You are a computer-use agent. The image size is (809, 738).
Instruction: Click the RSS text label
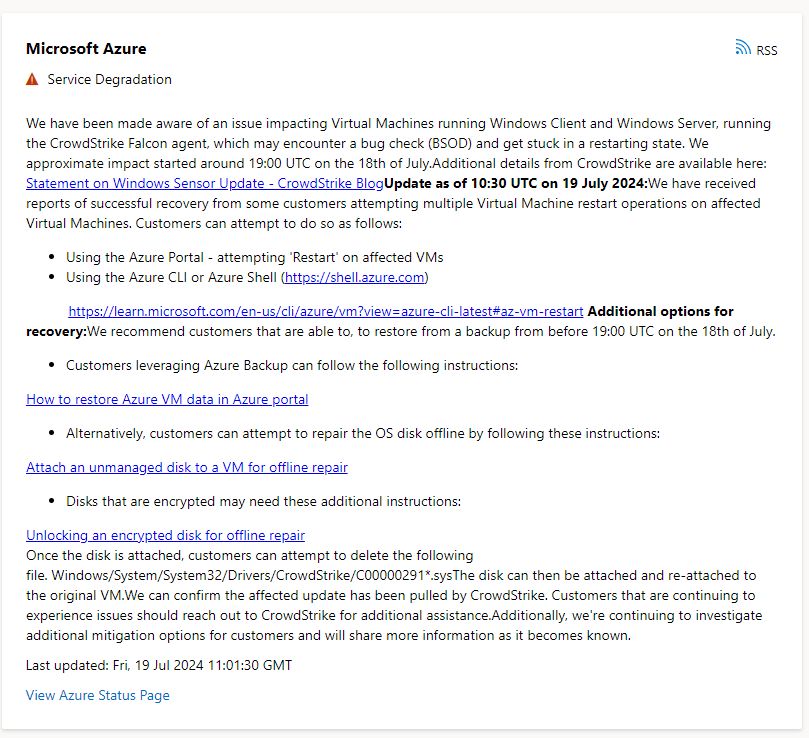tap(766, 50)
